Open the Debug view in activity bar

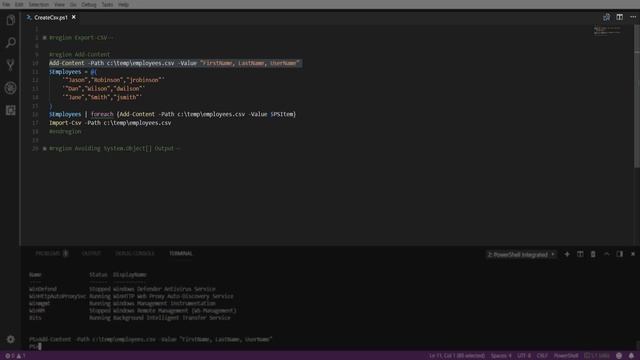click(x=11, y=88)
